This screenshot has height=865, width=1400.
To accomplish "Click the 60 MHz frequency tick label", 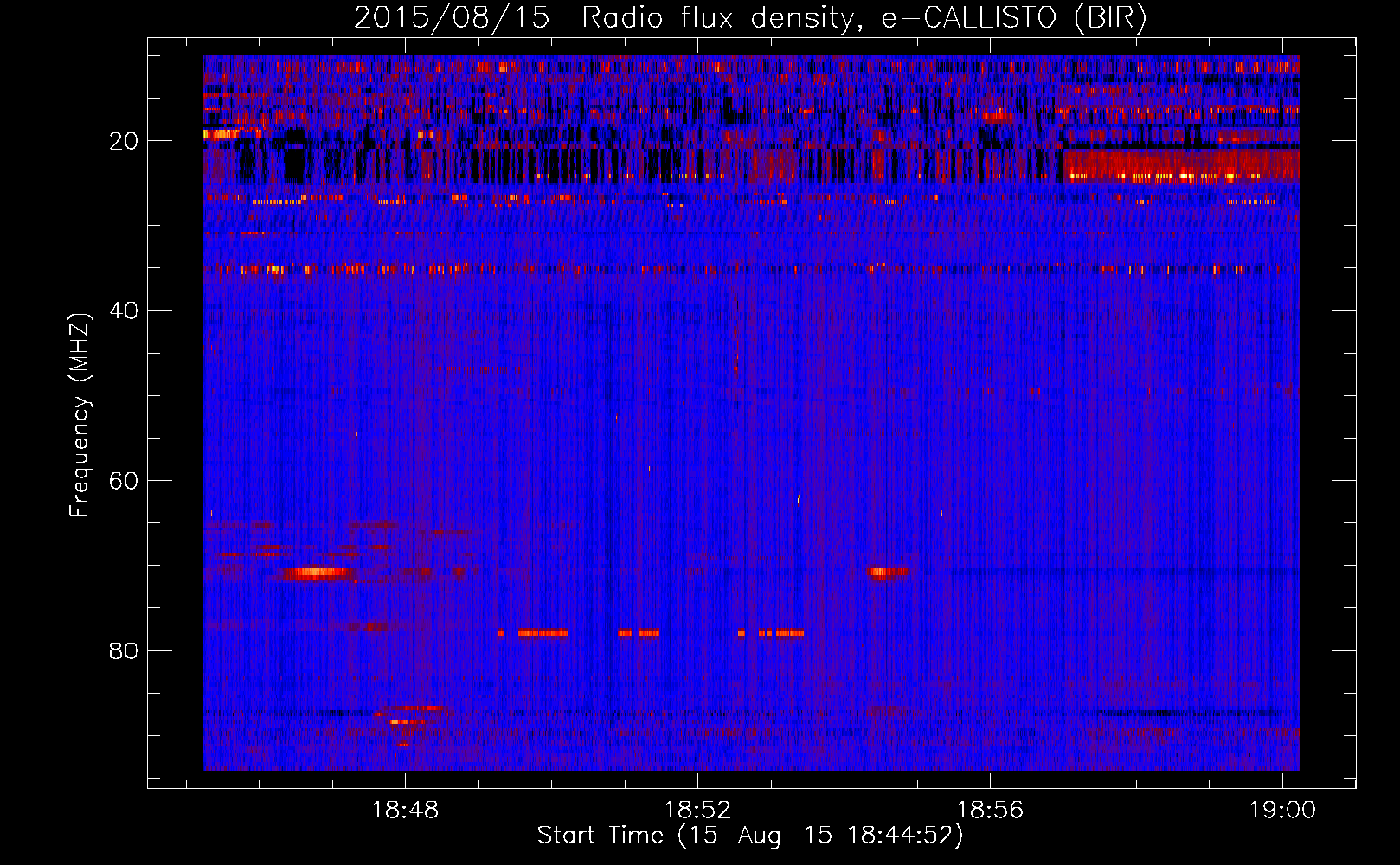I will point(124,481).
